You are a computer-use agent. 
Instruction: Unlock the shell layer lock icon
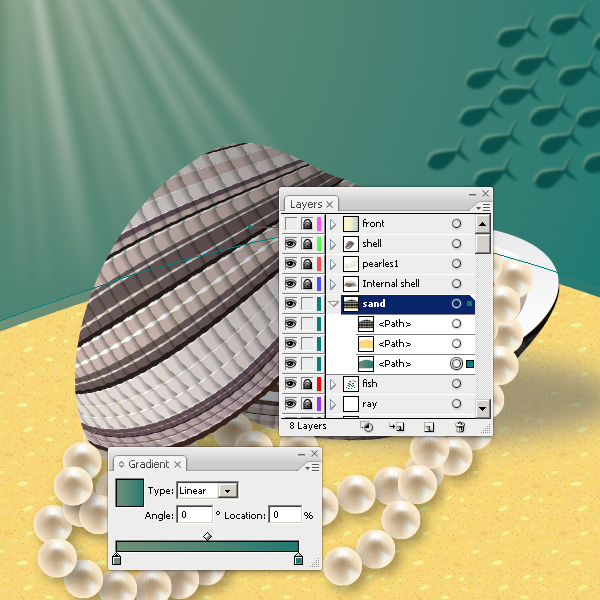coord(307,244)
